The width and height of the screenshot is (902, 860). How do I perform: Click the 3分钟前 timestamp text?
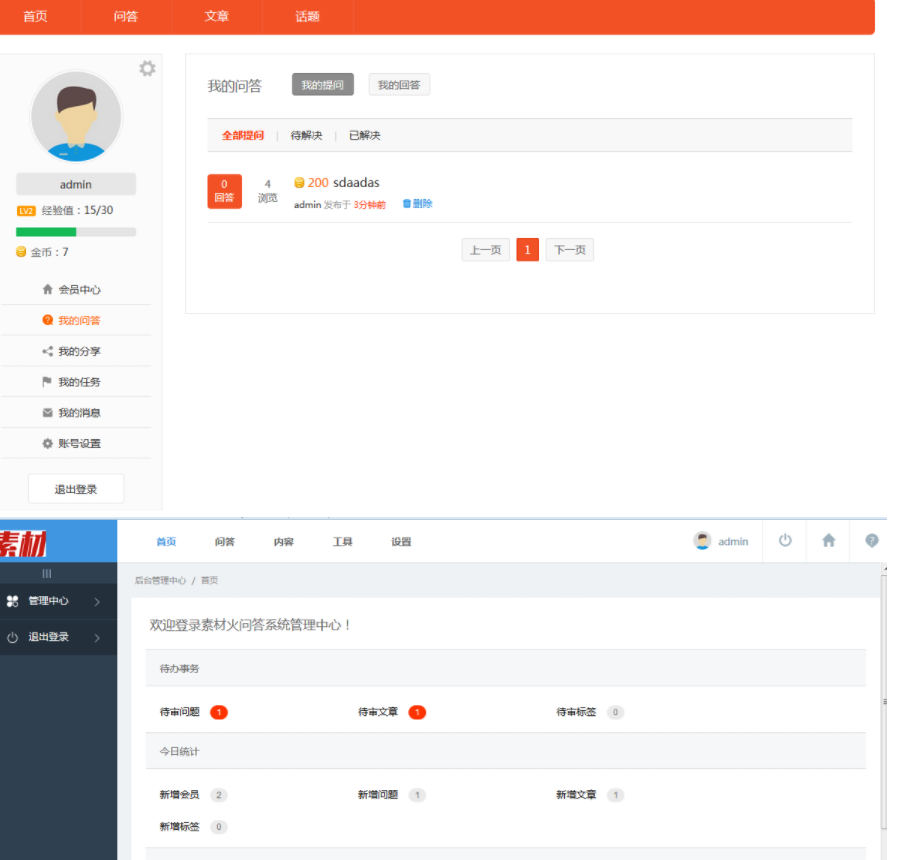click(369, 205)
